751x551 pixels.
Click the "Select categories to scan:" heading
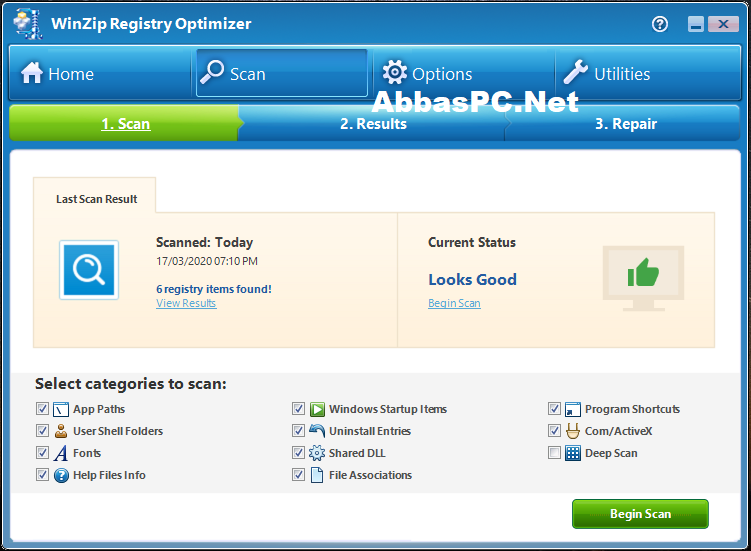coord(131,384)
